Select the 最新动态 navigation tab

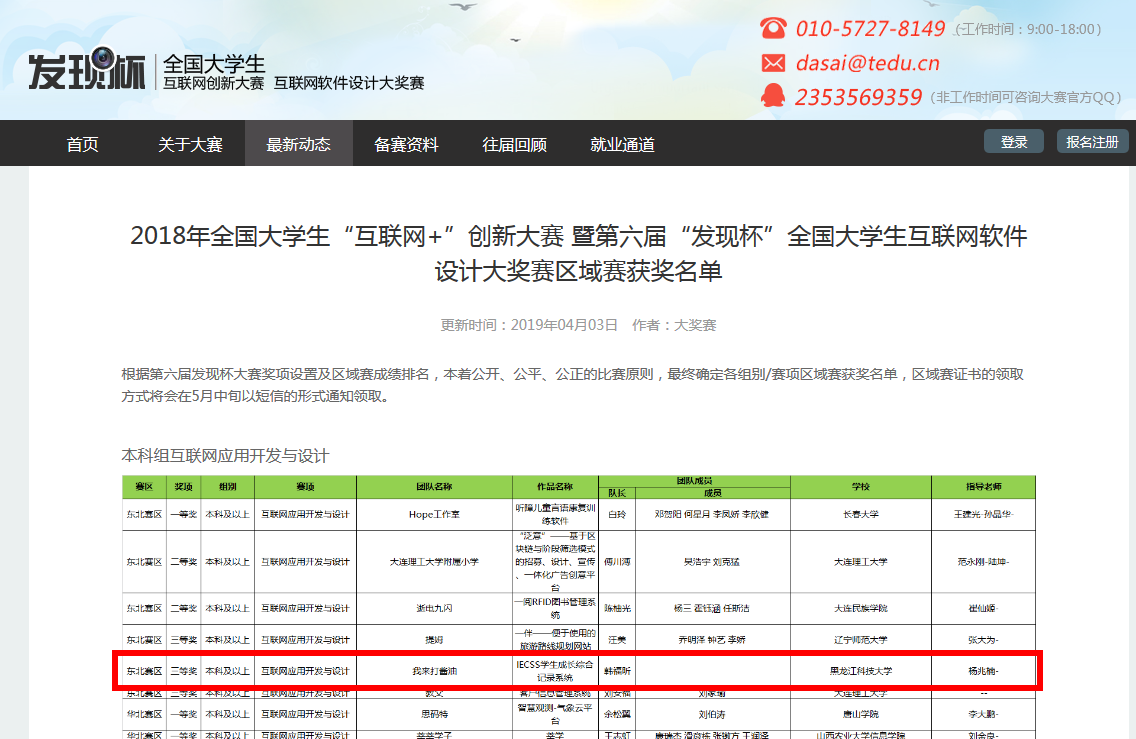point(298,144)
